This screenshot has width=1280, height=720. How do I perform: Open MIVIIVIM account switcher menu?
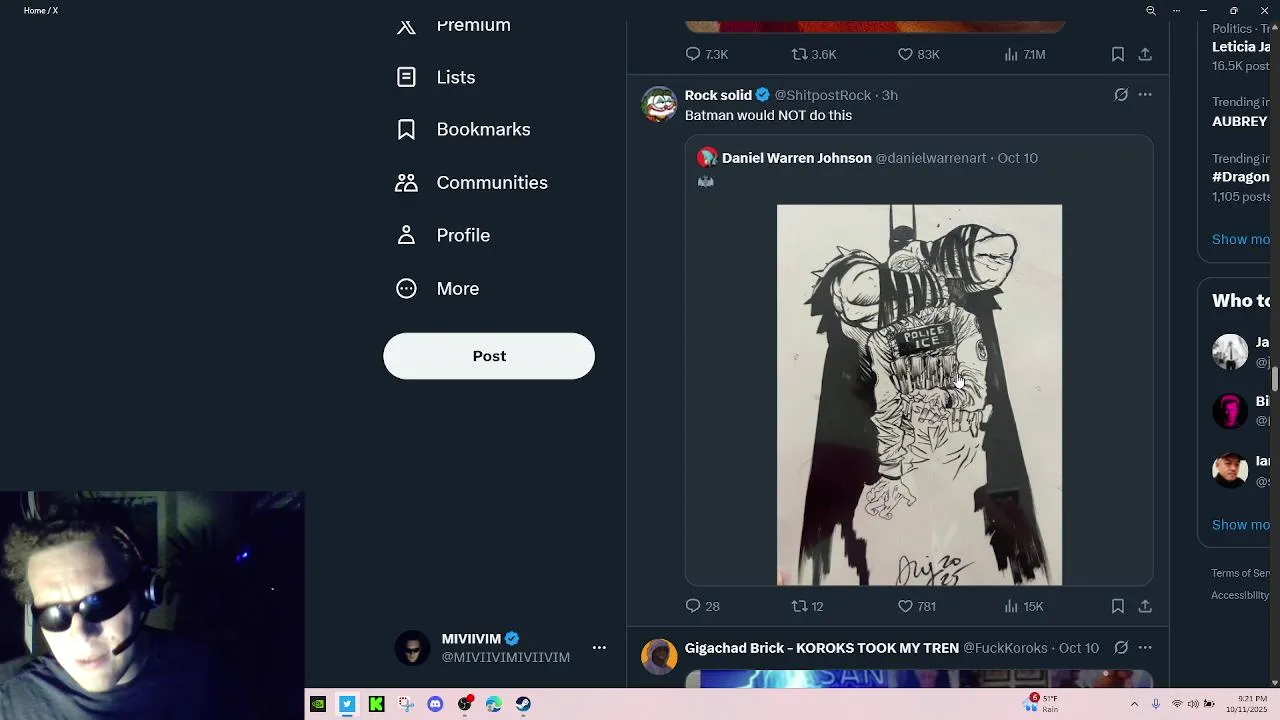click(599, 648)
